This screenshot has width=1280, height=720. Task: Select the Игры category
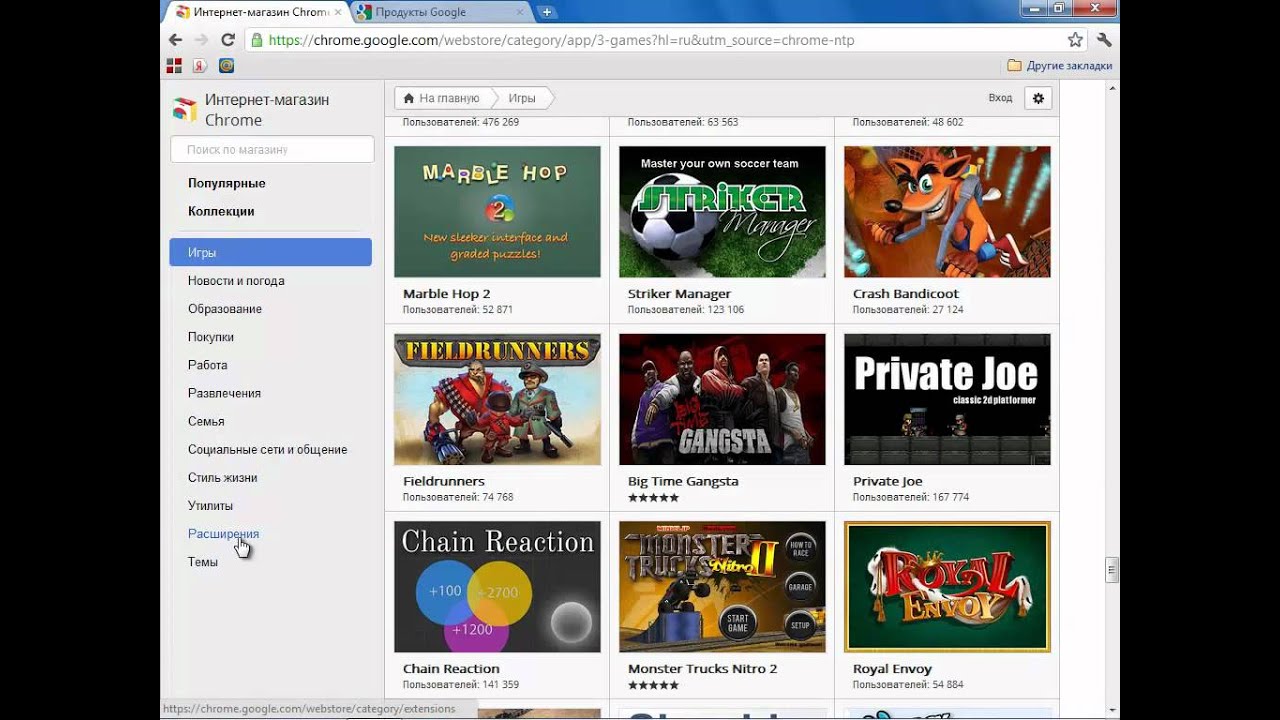point(270,253)
